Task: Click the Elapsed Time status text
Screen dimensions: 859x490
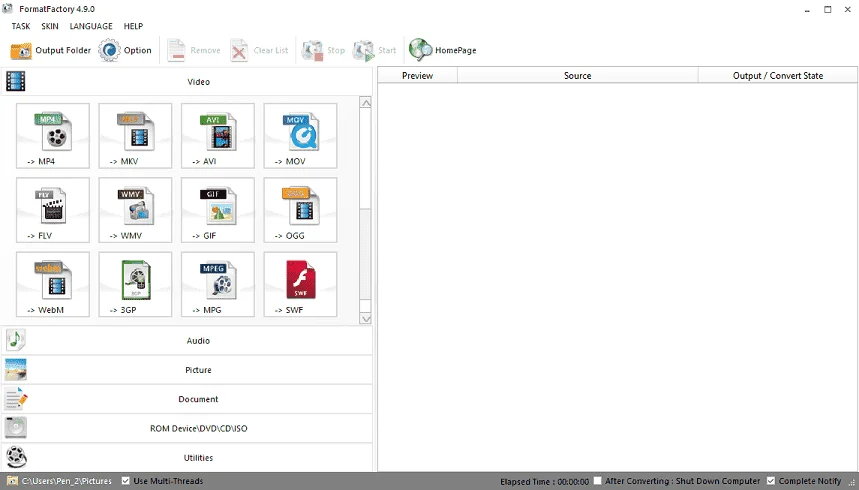Action: [x=544, y=481]
